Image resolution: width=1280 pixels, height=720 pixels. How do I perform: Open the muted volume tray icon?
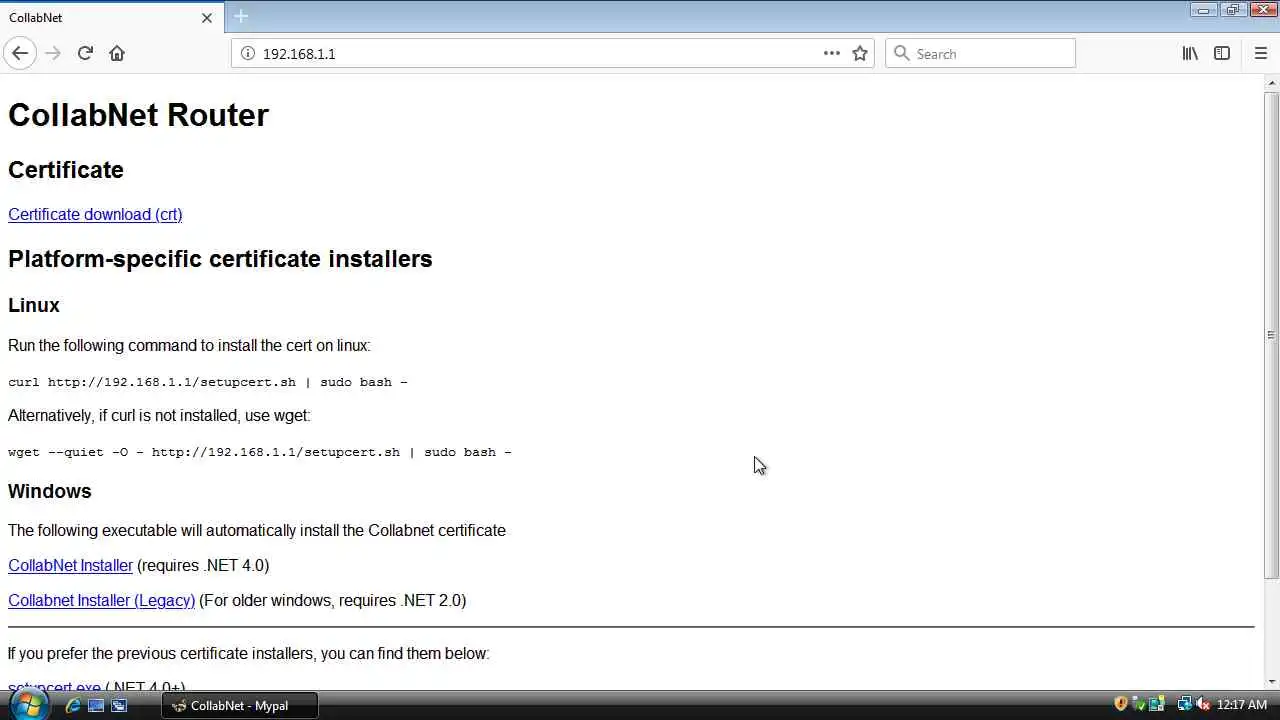pyautogui.click(x=1203, y=704)
